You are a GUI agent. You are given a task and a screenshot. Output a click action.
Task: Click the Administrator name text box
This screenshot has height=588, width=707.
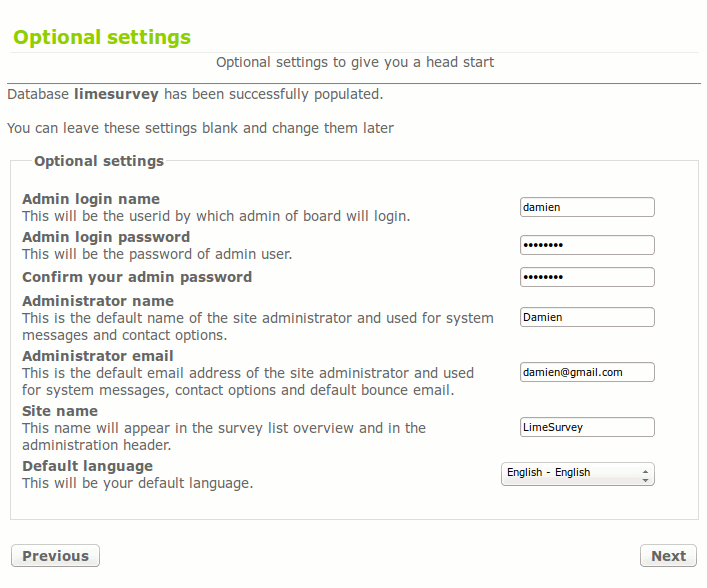tap(587, 317)
